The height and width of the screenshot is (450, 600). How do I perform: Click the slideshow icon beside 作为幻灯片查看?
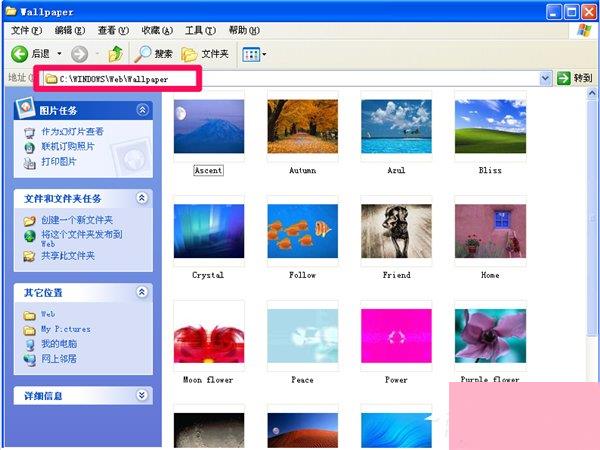click(x=29, y=133)
